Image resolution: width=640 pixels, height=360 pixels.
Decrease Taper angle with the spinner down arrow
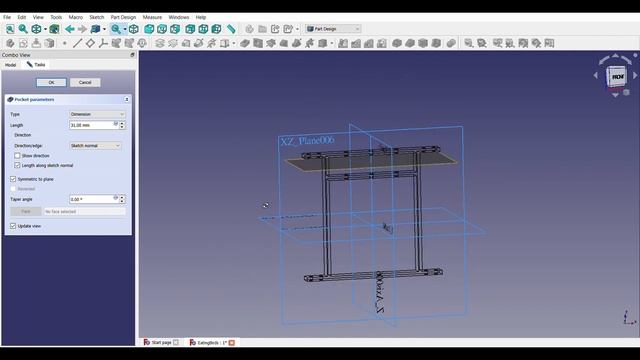(x=122, y=202)
